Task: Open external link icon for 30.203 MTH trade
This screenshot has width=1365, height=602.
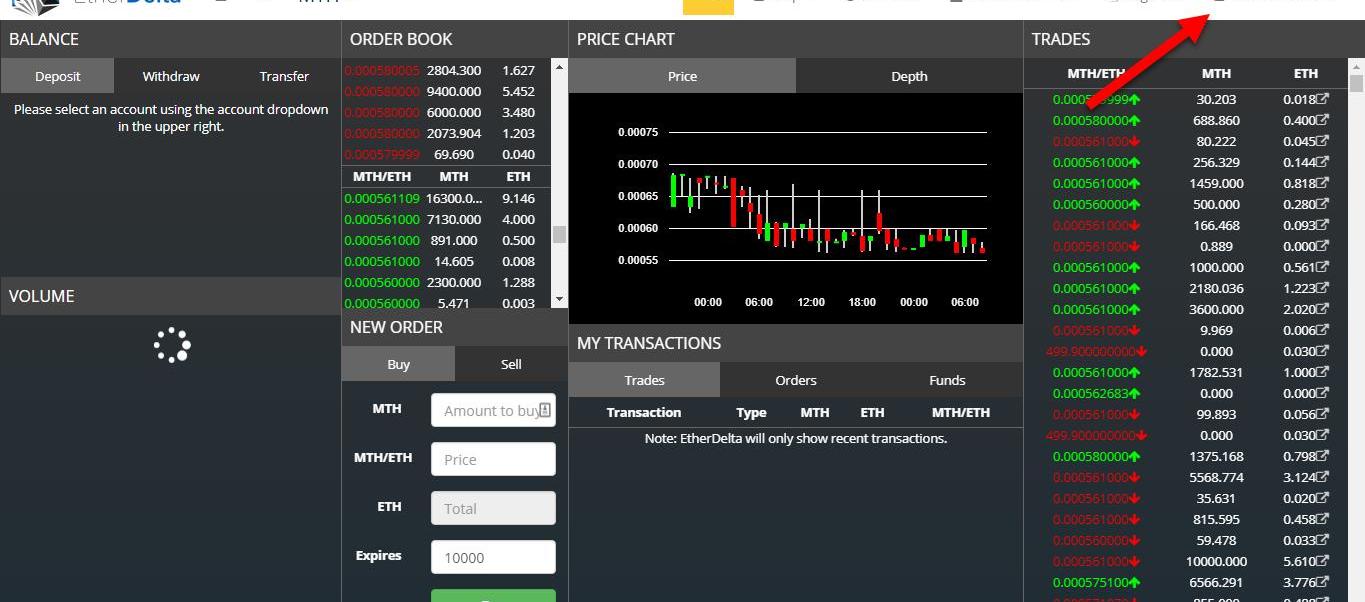Action: (1321, 100)
